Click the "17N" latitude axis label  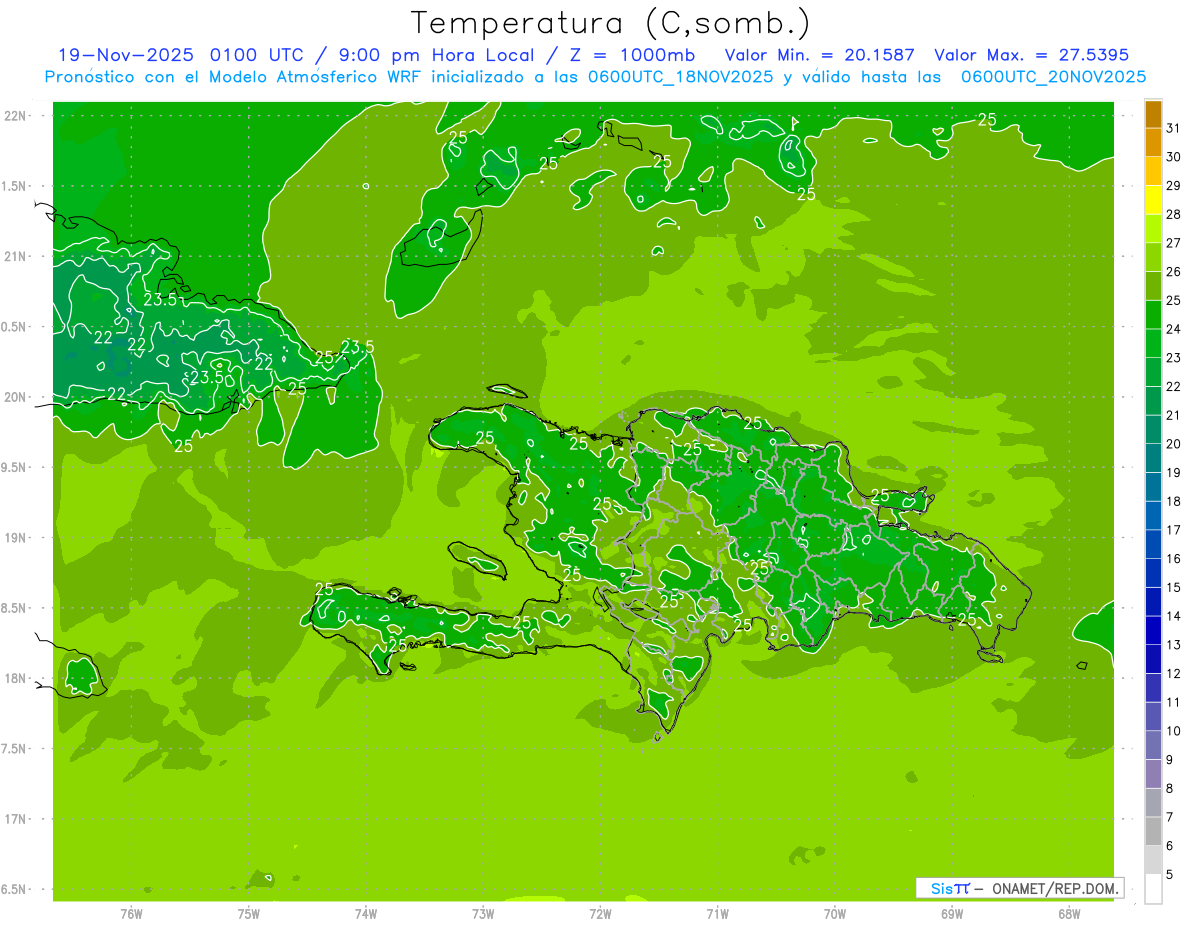(x=15, y=819)
